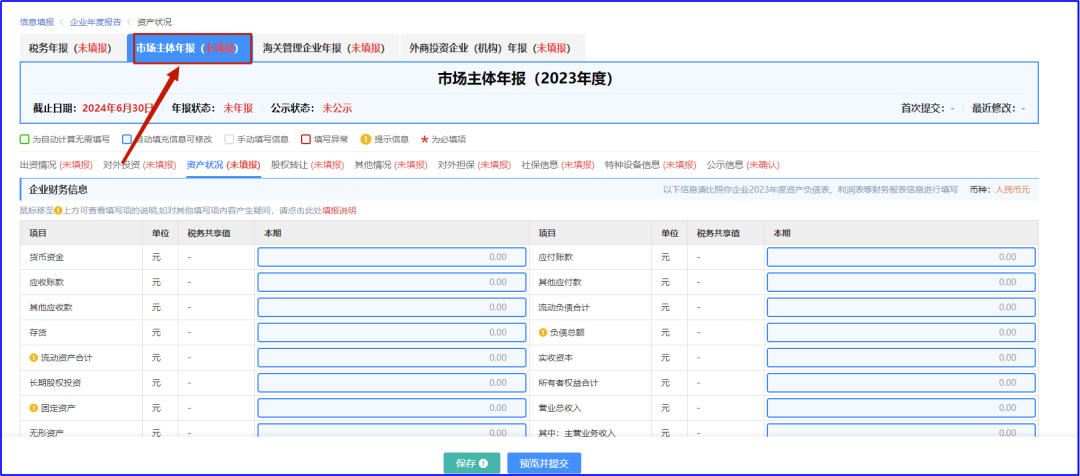The width and height of the screenshot is (1080, 476).
Task: Click the 企业年度报告 breadcrumb link
Action: tap(96, 22)
